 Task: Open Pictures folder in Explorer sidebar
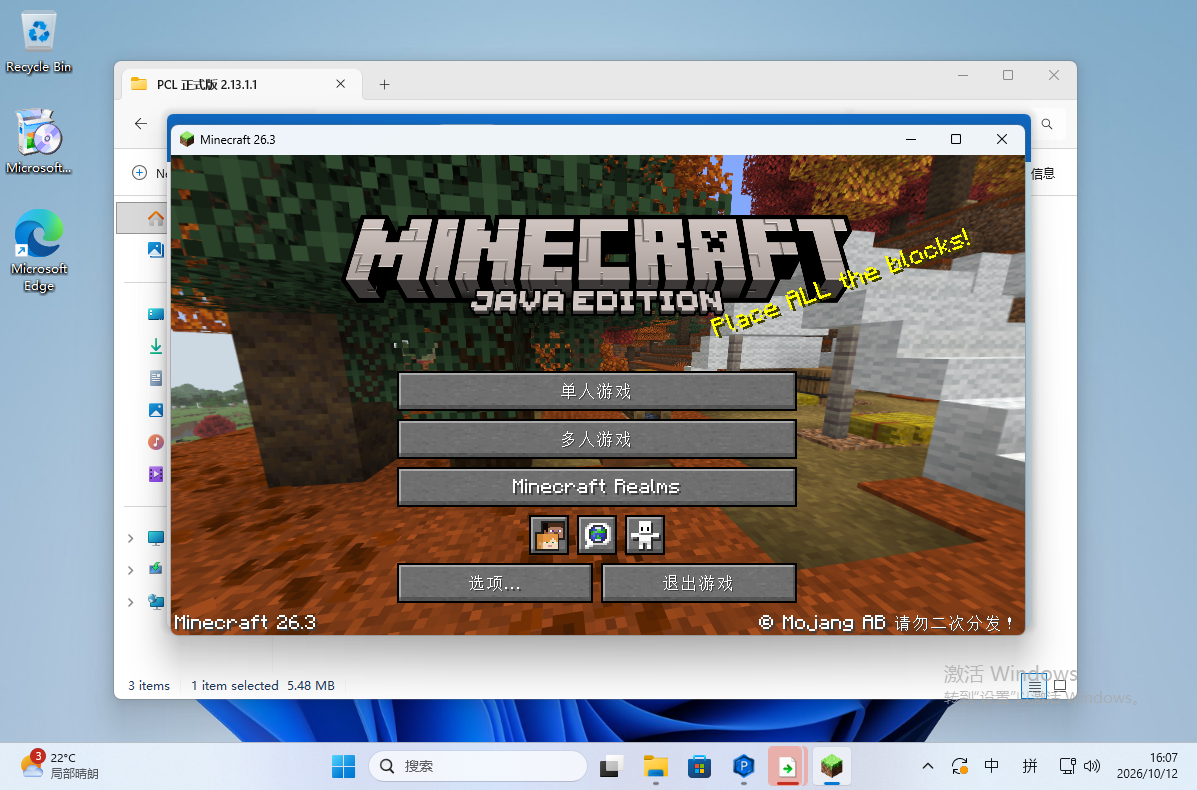point(156,410)
